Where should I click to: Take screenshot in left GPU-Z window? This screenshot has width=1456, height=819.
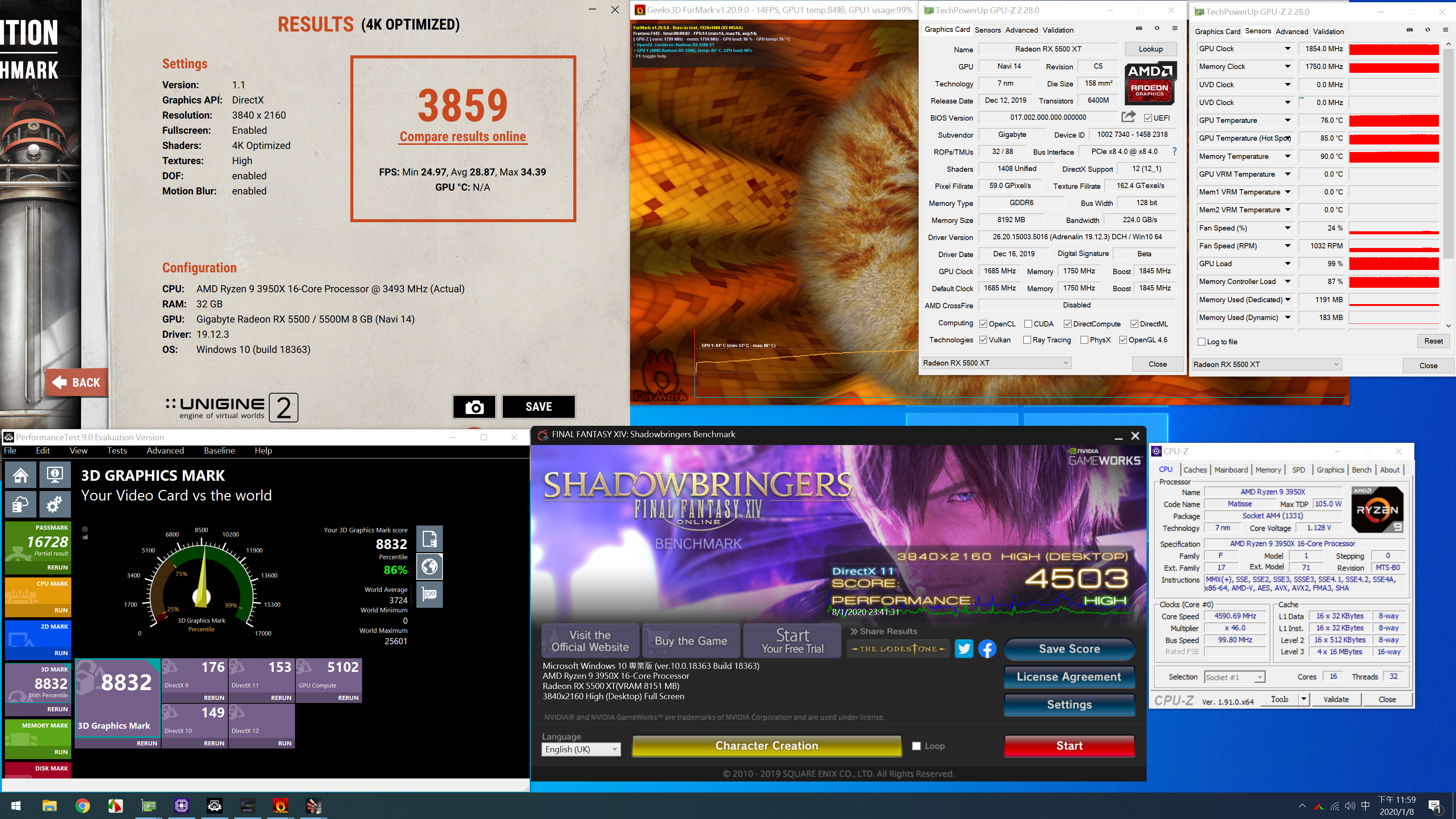[1139, 29]
